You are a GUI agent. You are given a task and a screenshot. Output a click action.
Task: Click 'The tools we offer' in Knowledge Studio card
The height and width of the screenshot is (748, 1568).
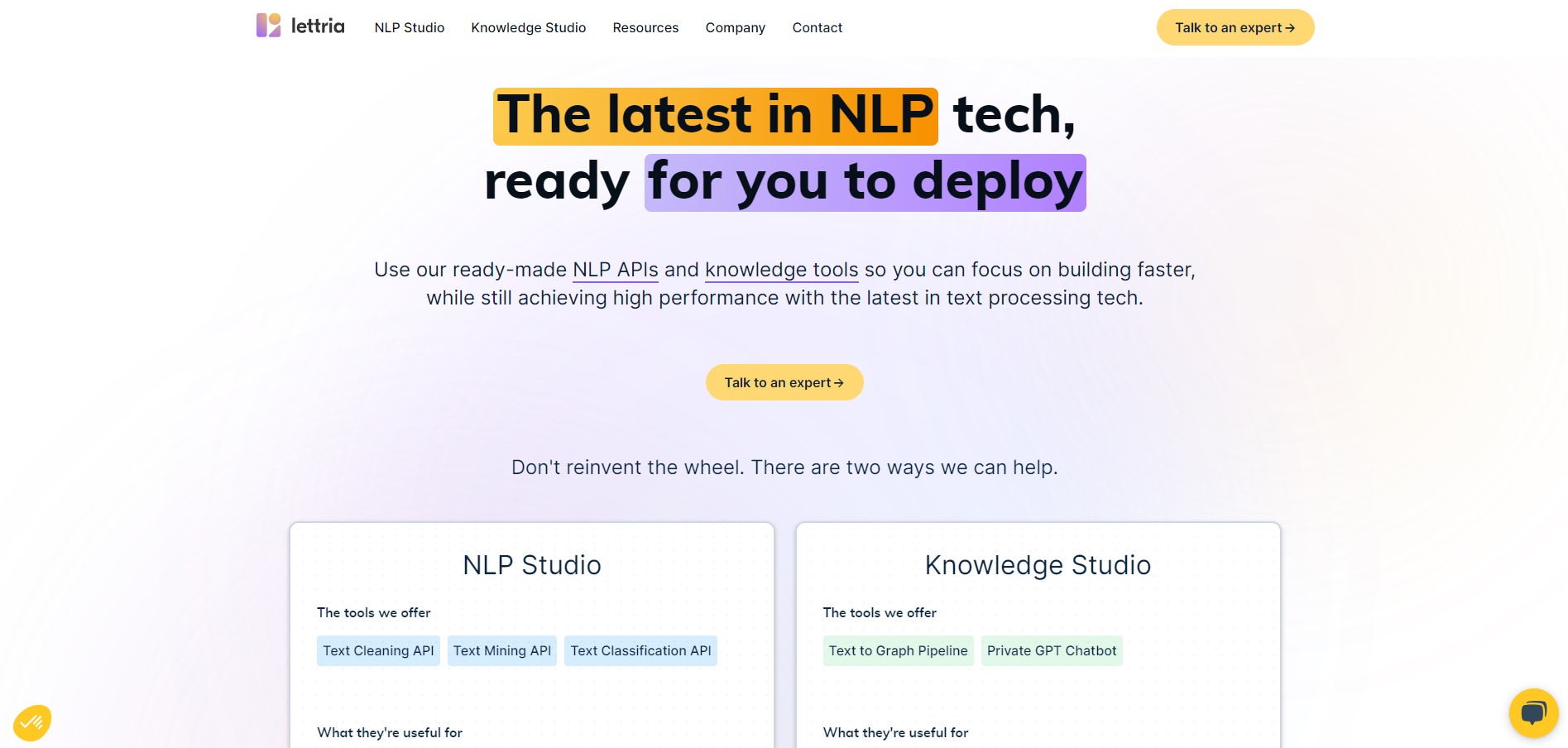(880, 612)
